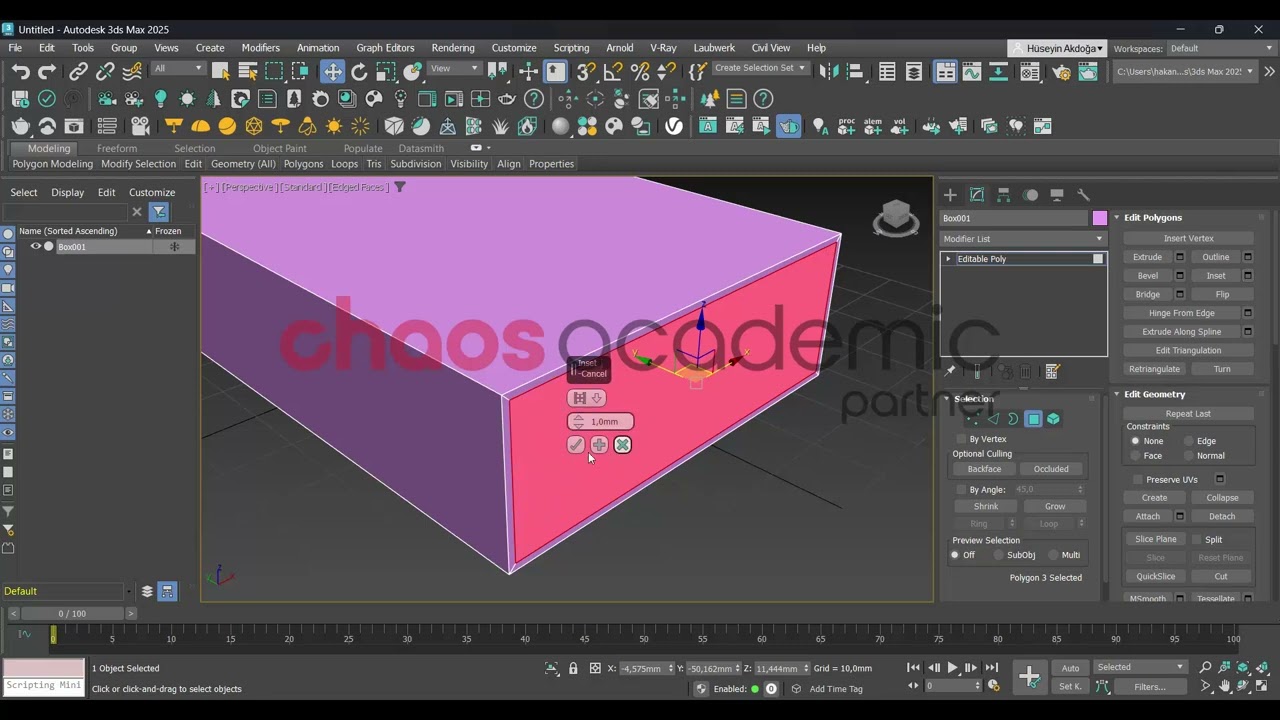Click the Align tool icon

[x=855, y=71]
